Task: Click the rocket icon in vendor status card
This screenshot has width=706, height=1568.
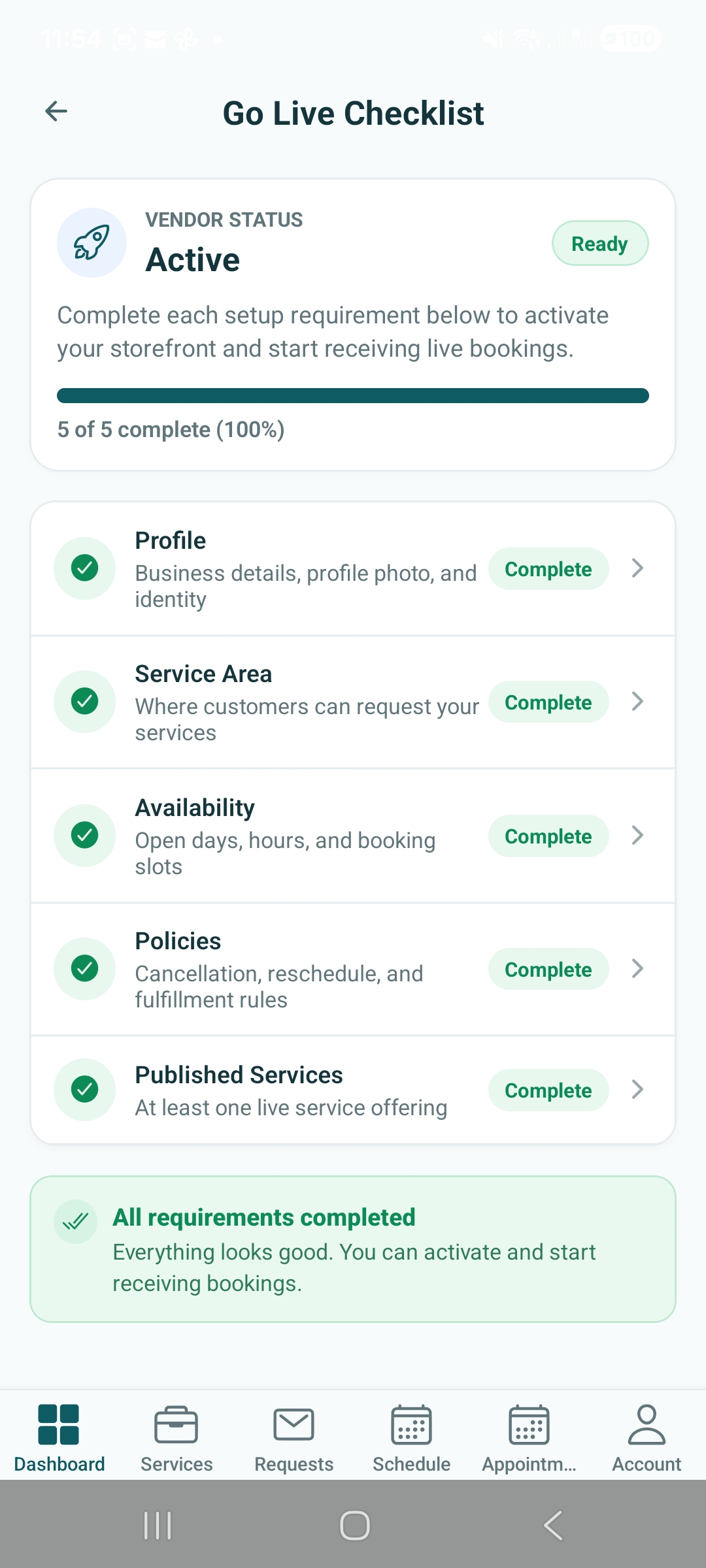Action: coord(92,242)
